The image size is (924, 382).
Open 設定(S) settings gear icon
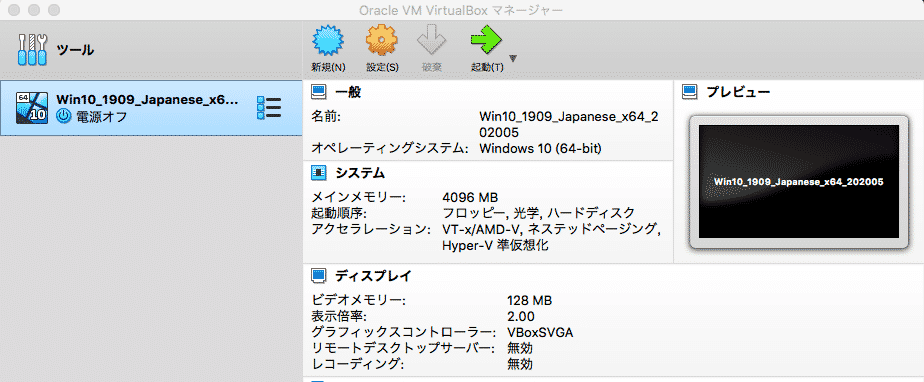click(382, 41)
